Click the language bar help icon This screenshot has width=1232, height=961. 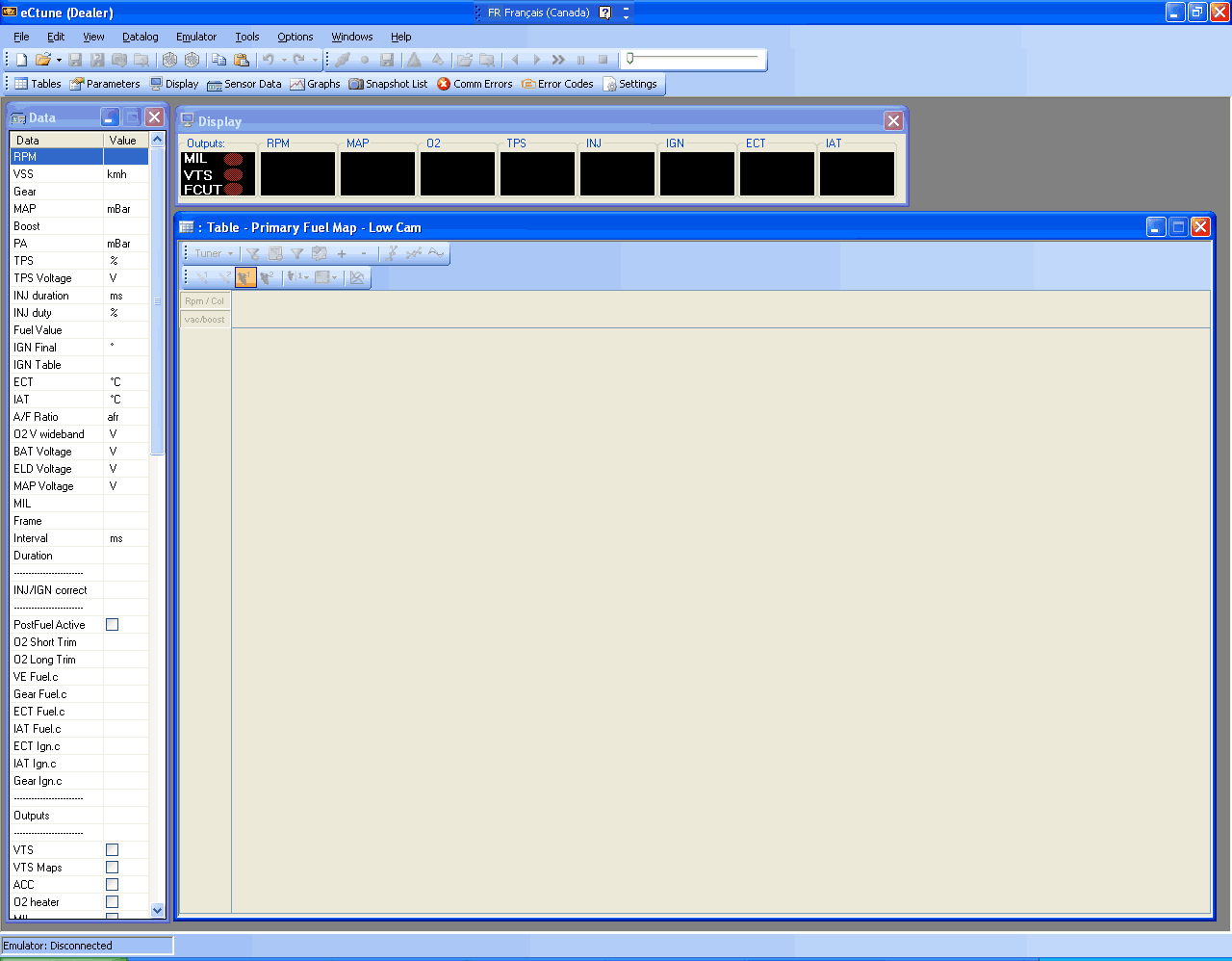pyautogui.click(x=604, y=13)
